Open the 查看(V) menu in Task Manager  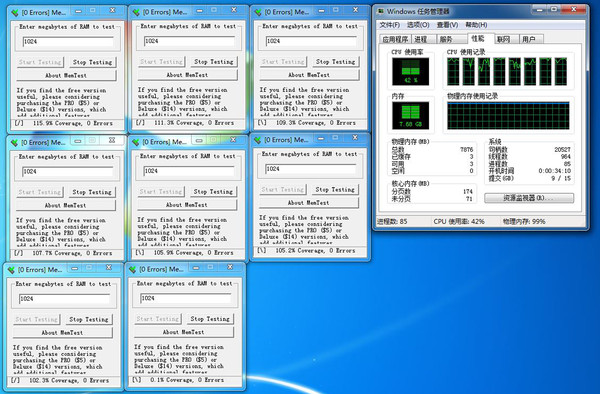click(447, 25)
